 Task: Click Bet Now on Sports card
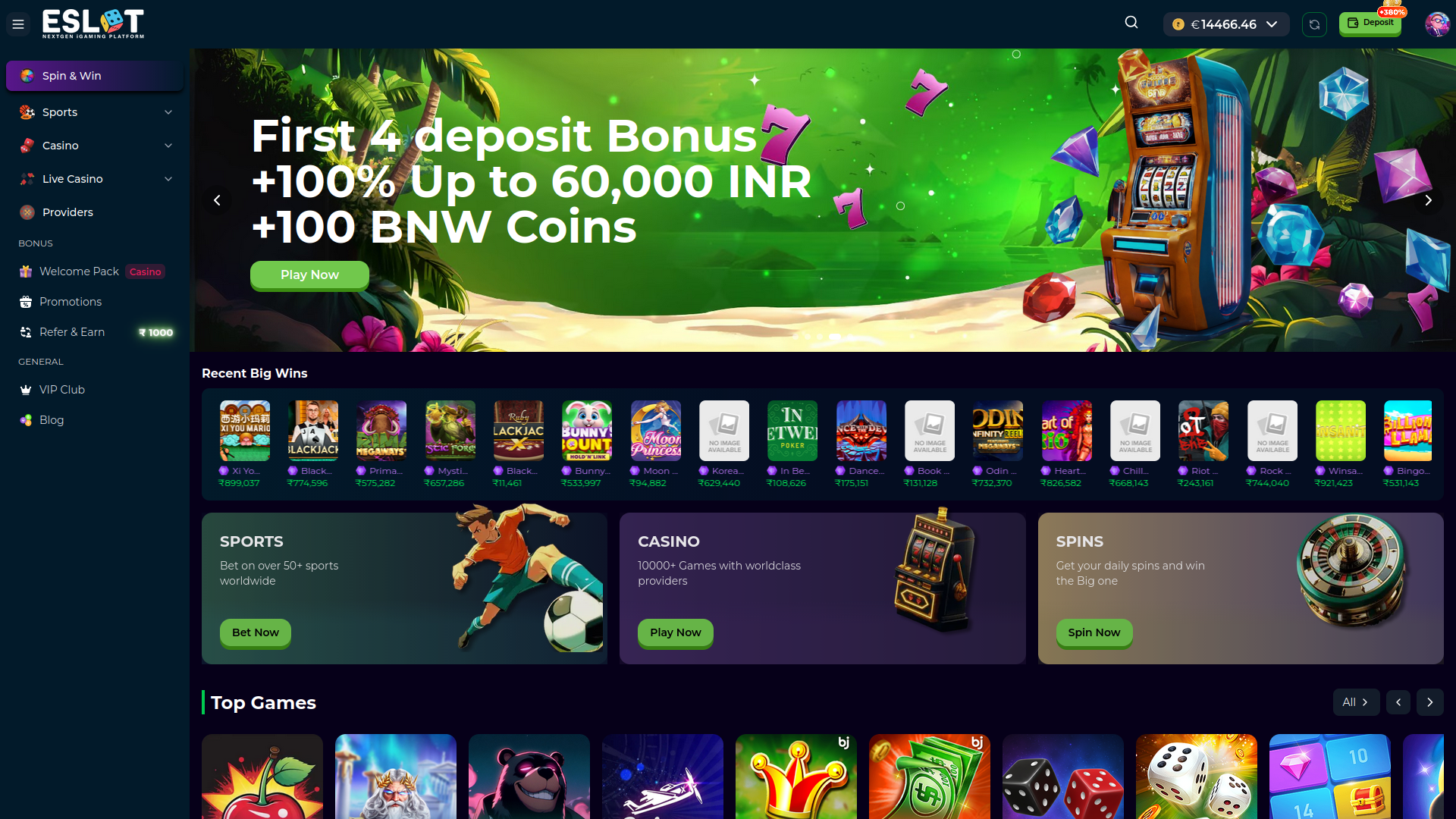coord(256,632)
